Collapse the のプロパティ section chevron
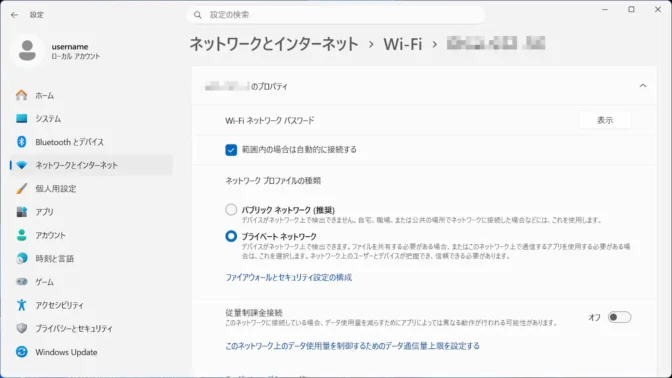Screen dimensions: 672x378 643,86
